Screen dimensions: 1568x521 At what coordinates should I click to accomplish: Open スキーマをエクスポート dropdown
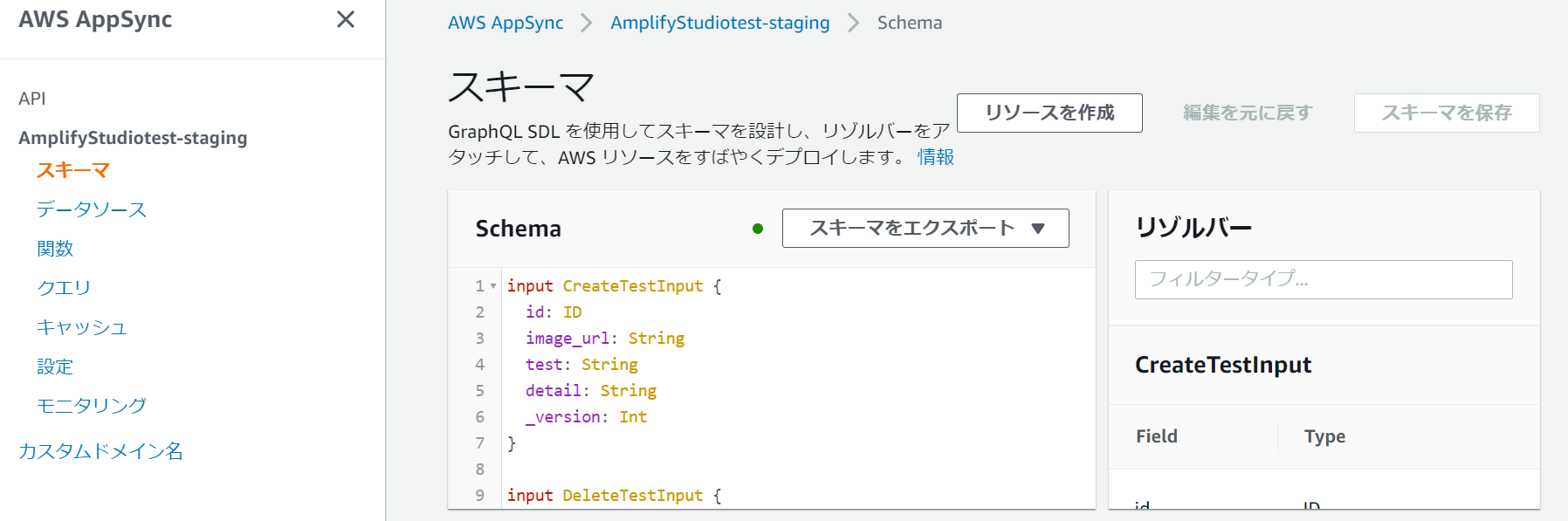(x=925, y=228)
